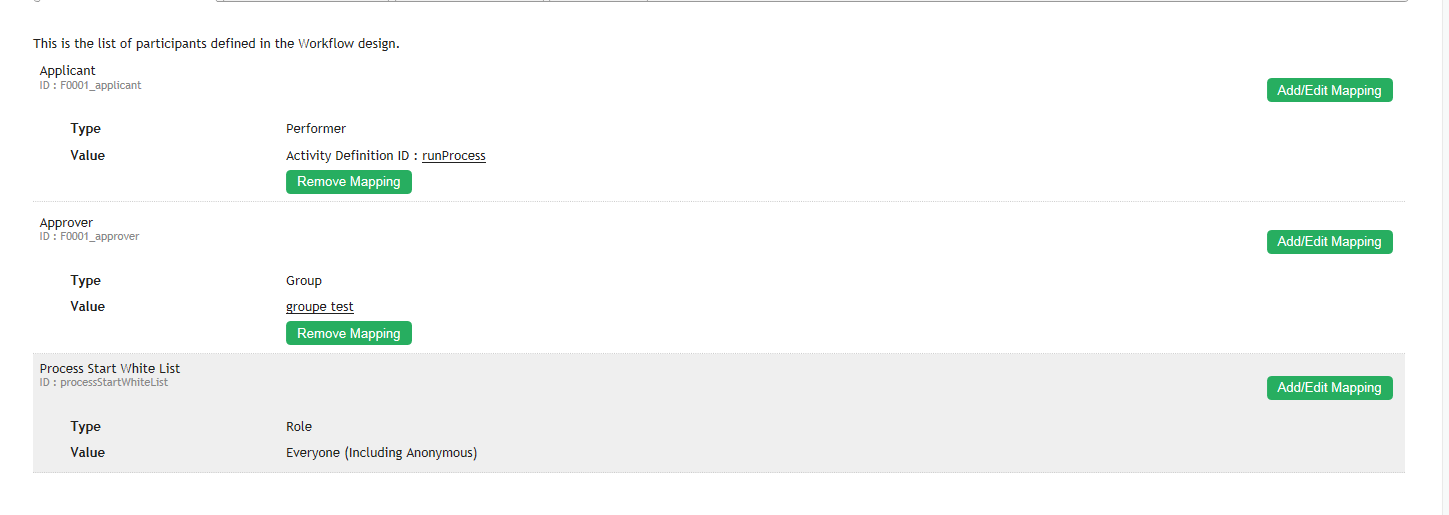Edit mapping for Process Start White List

(x=1329, y=387)
